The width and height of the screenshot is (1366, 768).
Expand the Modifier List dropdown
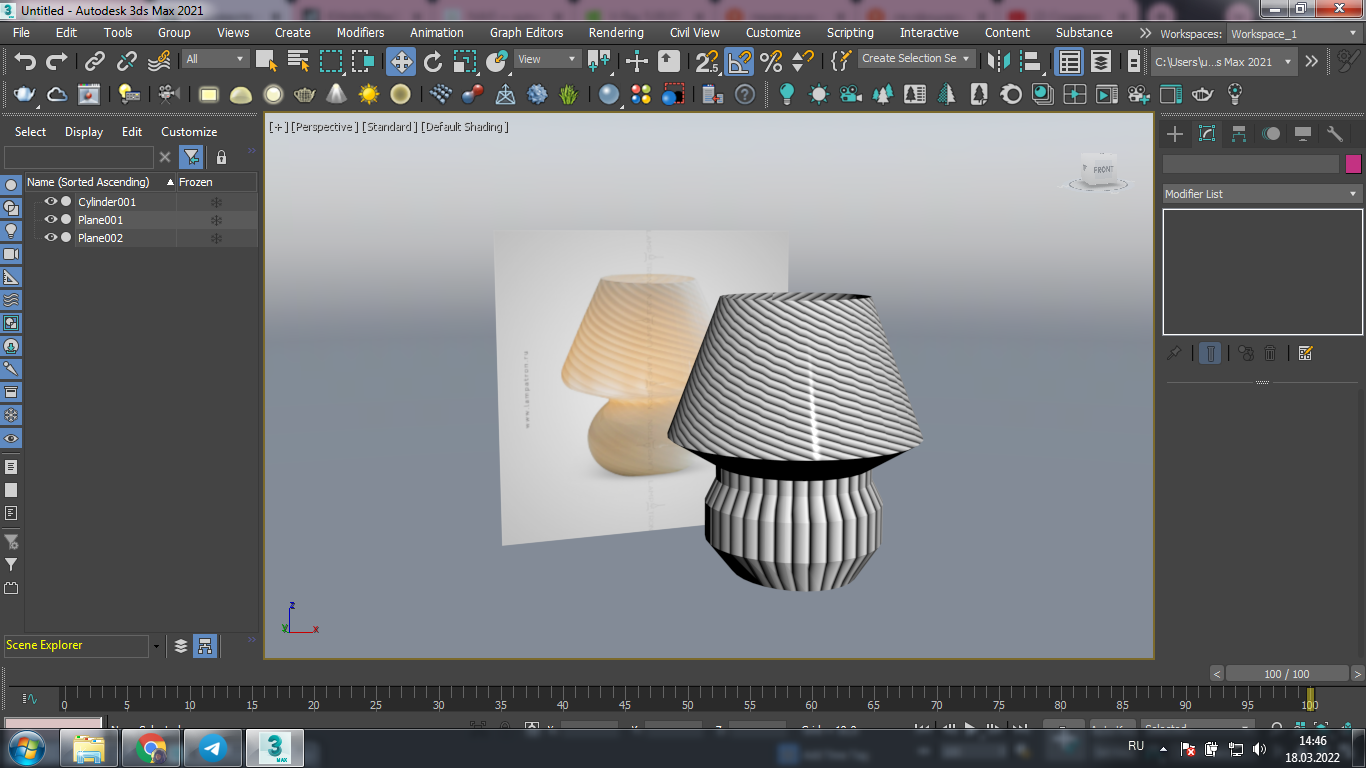[1262, 194]
